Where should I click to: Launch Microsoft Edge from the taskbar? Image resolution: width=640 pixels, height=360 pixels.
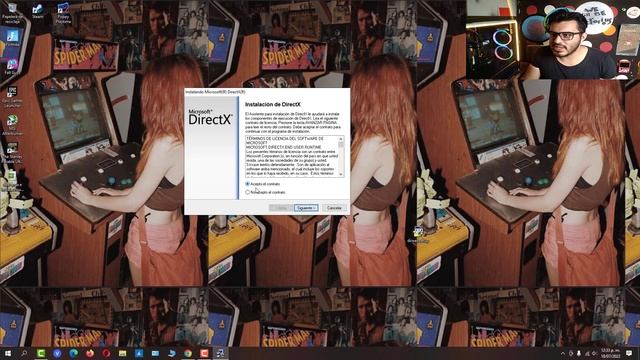click(x=73, y=353)
